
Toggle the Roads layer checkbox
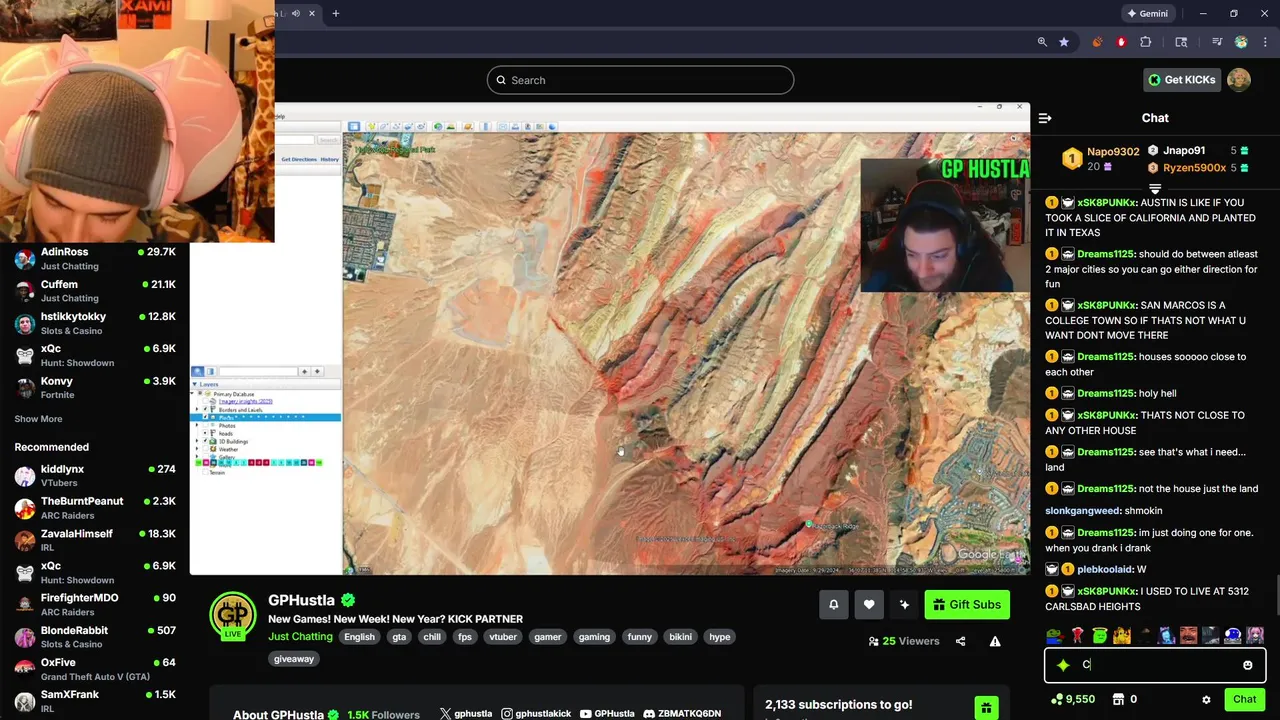pos(205,433)
